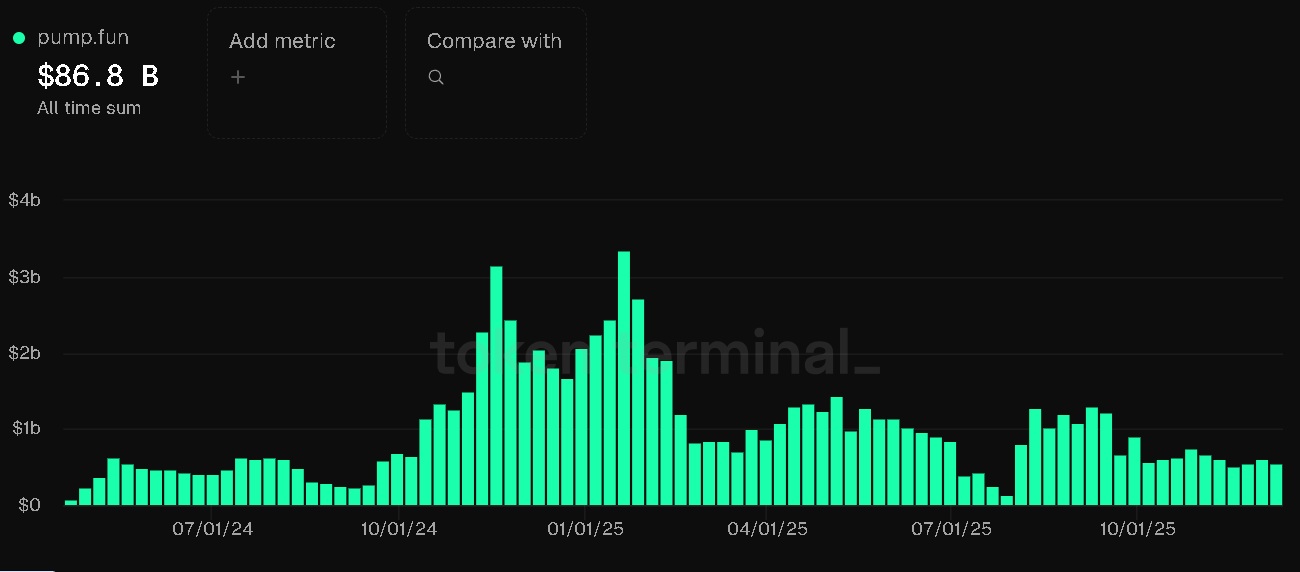Click the green dot beside pump.fun
Viewport: 1300px width, 572px height.
19,38
